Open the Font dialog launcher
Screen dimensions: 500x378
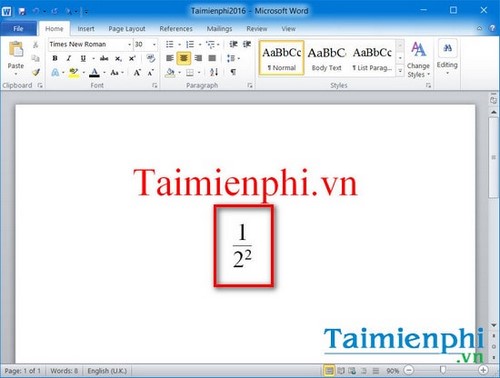point(155,86)
